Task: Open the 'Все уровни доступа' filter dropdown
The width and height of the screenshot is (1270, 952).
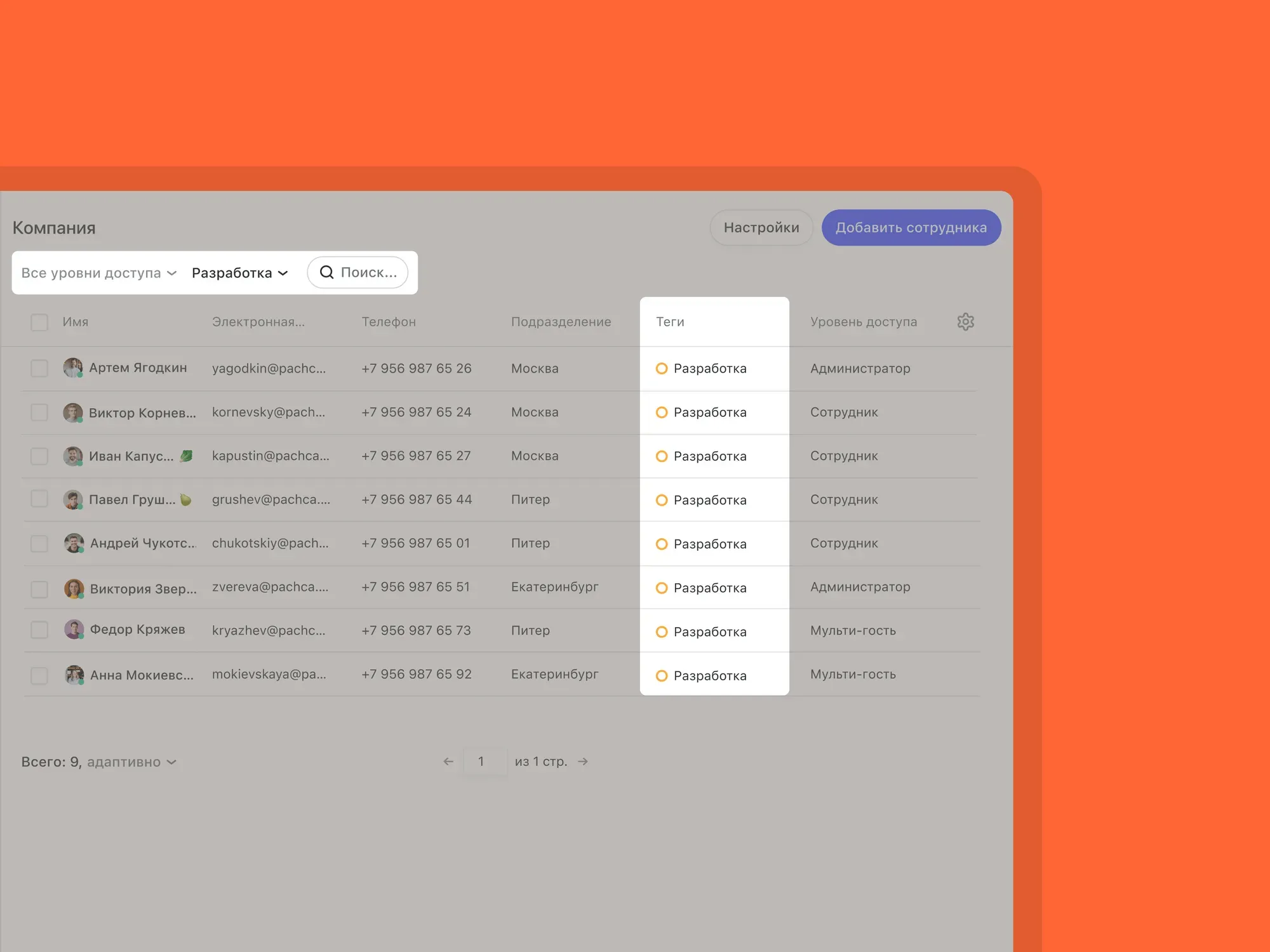Action: [98, 273]
